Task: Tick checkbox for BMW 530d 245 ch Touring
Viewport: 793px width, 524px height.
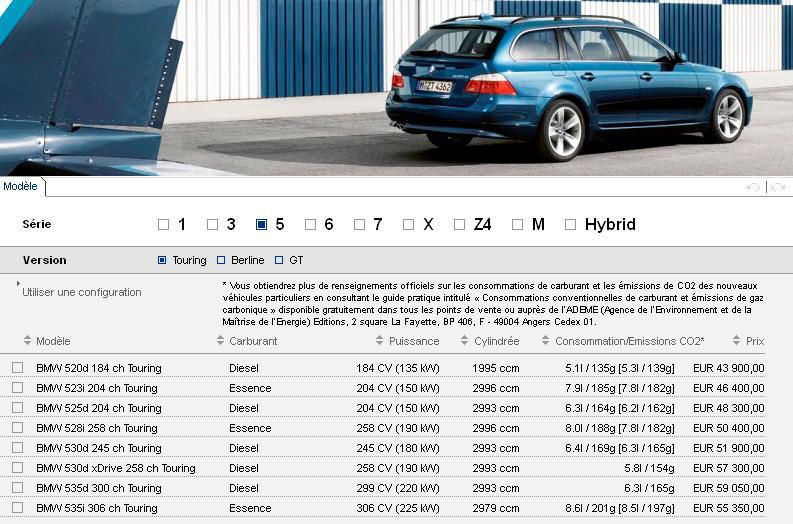Action: point(18,448)
